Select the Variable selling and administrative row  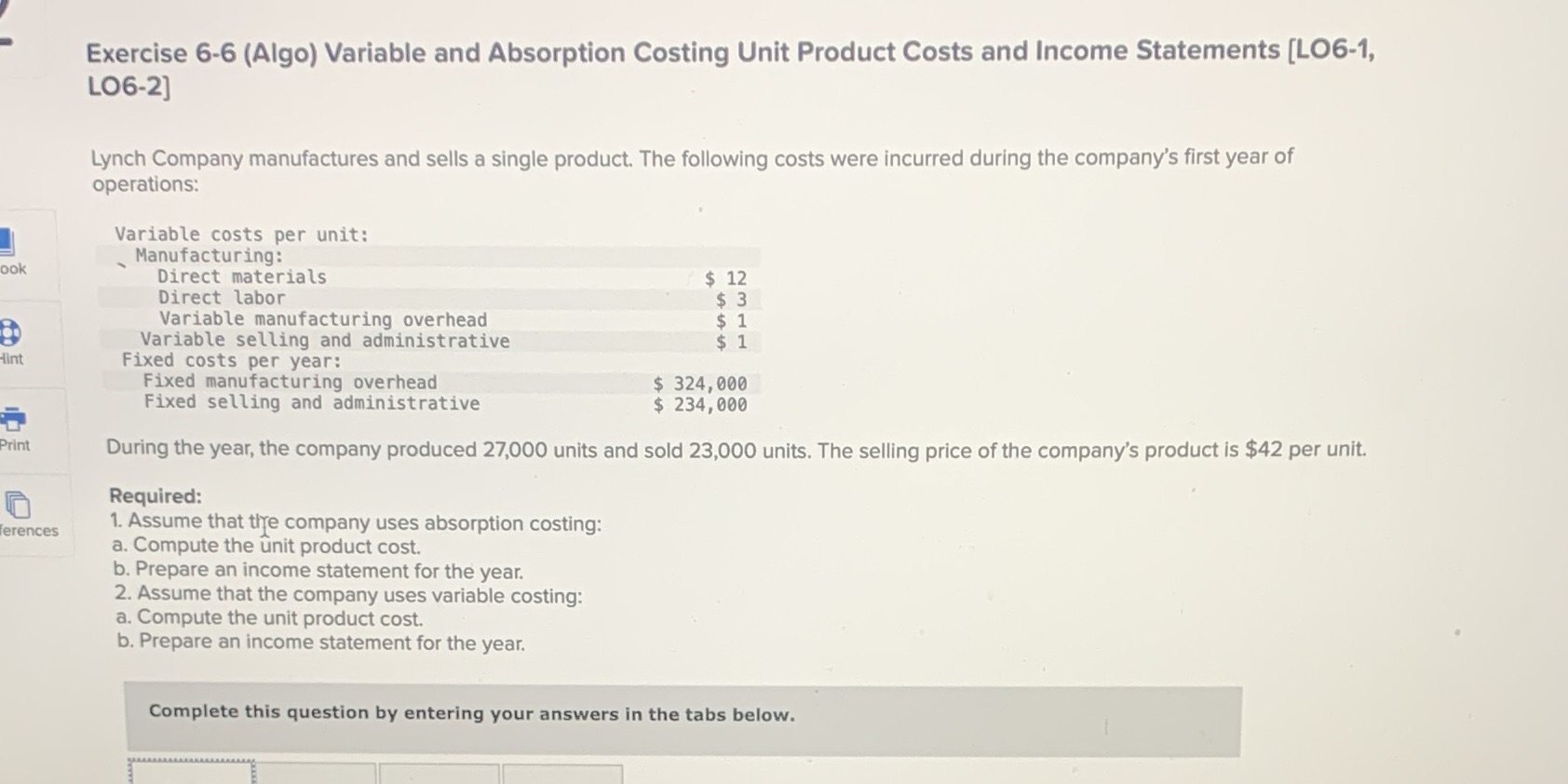324,340
